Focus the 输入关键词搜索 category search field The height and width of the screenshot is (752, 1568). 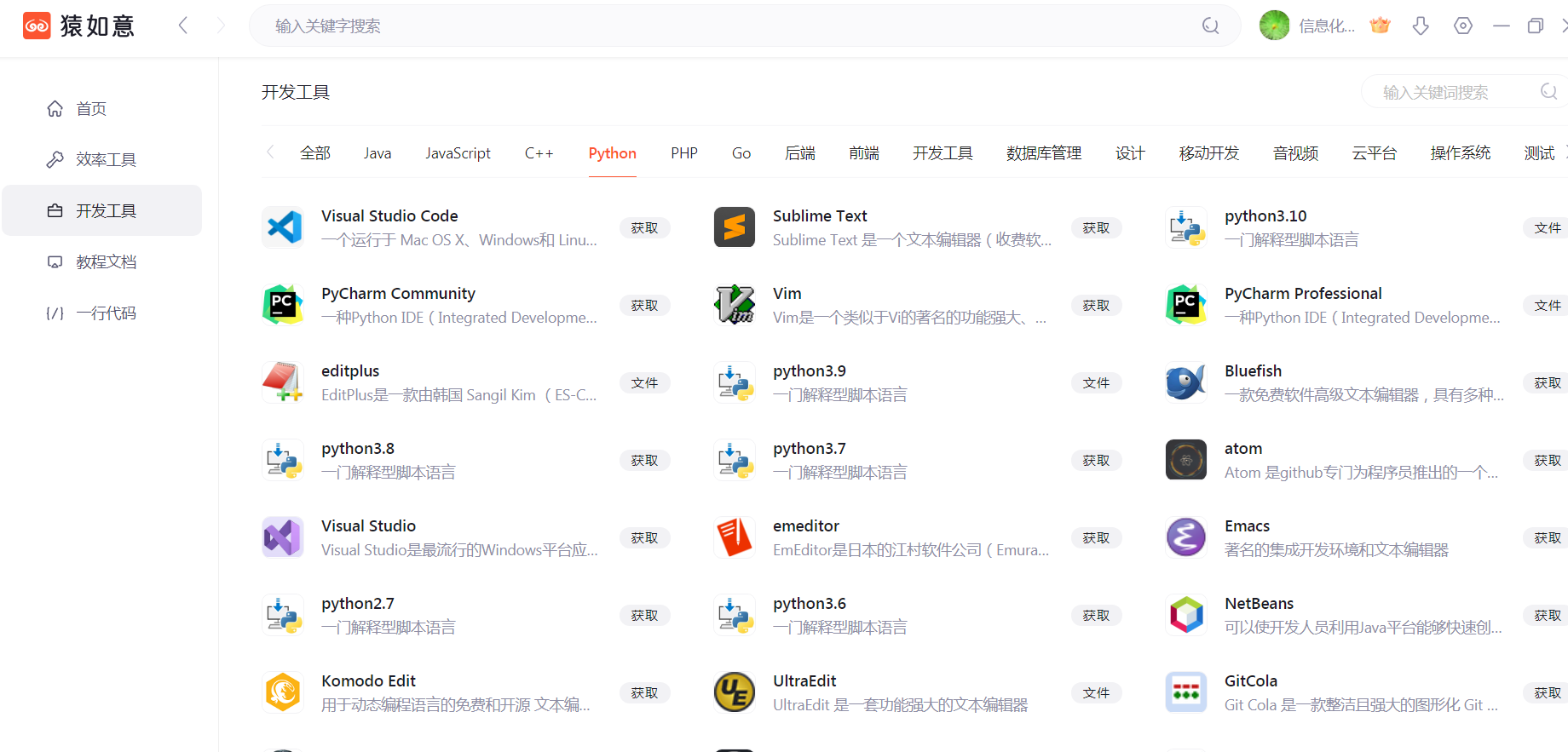pyautogui.click(x=1464, y=92)
